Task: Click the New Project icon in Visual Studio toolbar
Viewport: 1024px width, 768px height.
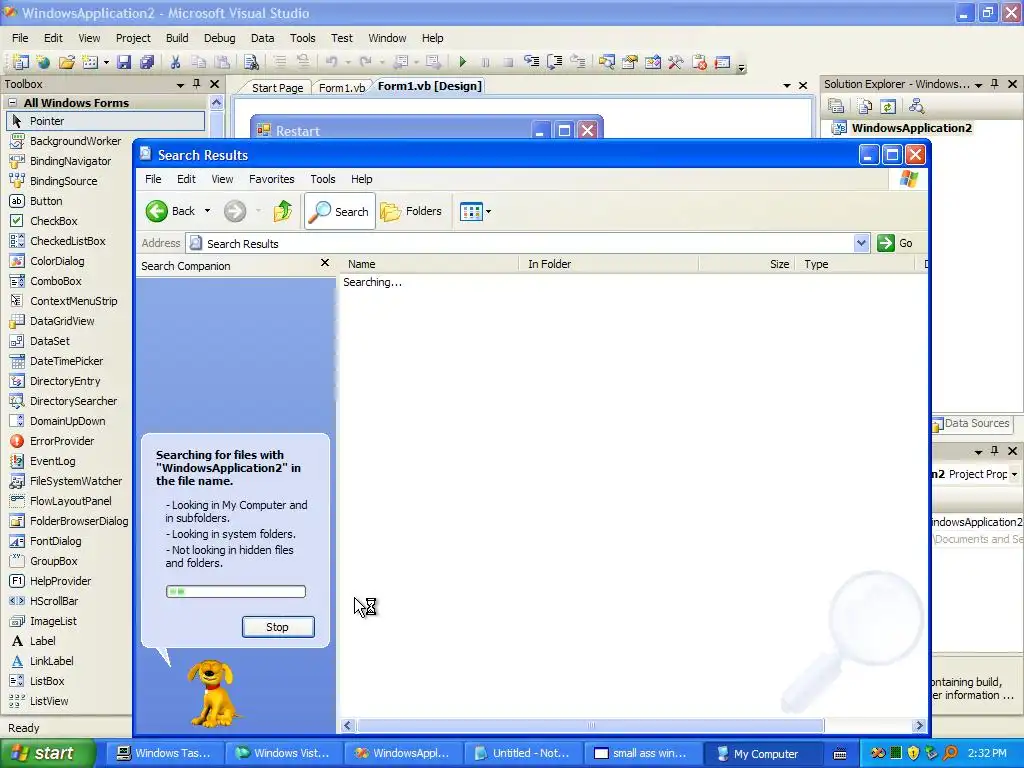Action: [20, 62]
